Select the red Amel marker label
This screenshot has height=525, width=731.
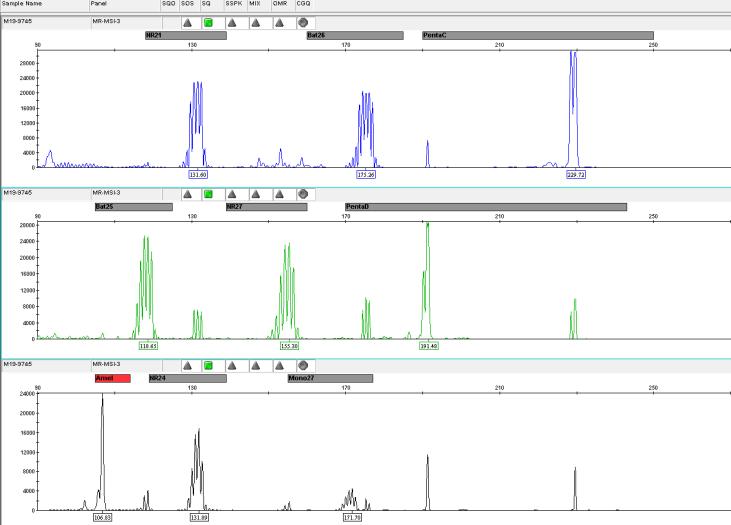tap(112, 379)
